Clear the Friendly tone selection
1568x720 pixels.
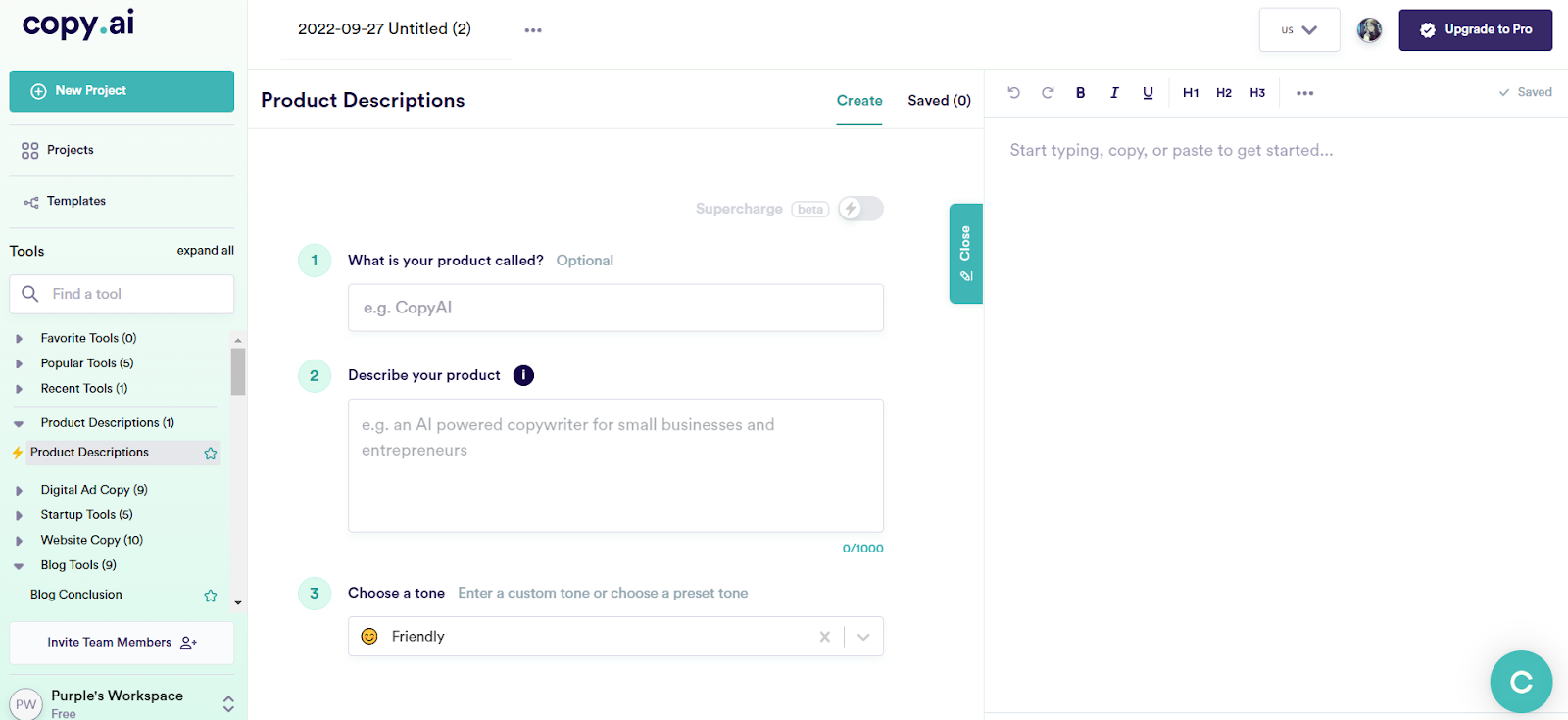(x=825, y=637)
